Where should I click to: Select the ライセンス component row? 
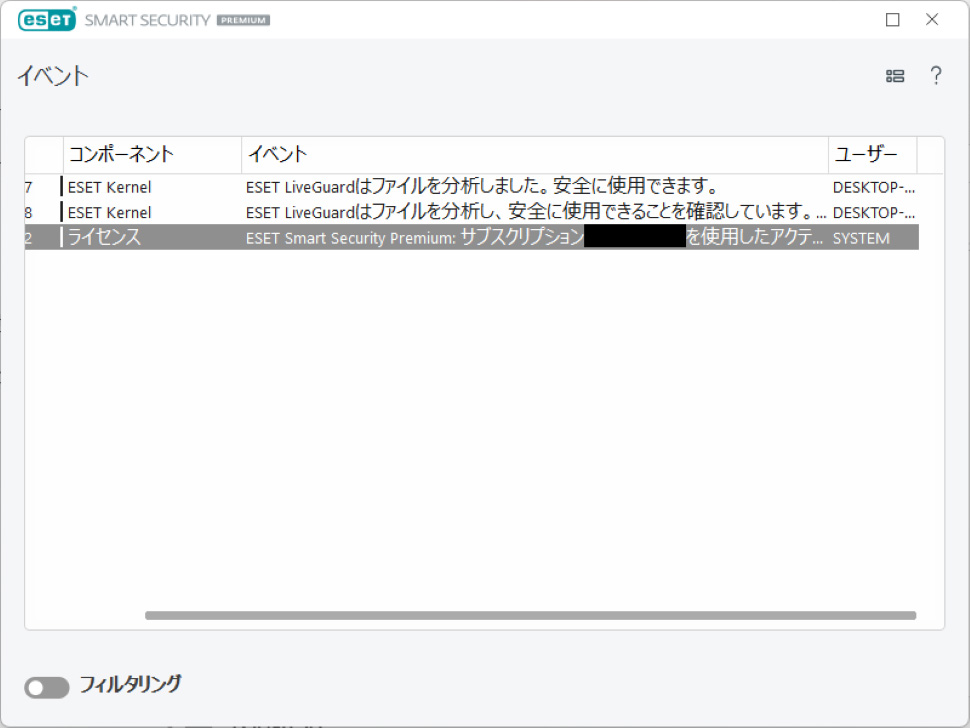[105, 238]
